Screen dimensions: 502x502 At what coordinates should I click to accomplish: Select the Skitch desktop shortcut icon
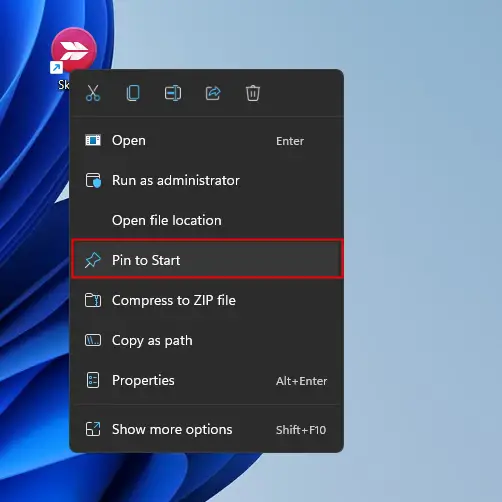74,50
